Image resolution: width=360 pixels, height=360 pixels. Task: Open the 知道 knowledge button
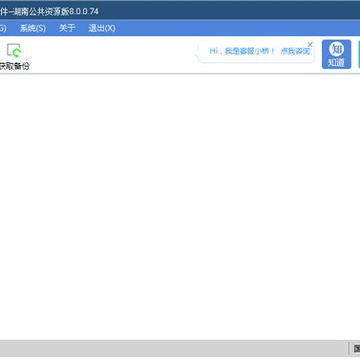pyautogui.click(x=336, y=54)
